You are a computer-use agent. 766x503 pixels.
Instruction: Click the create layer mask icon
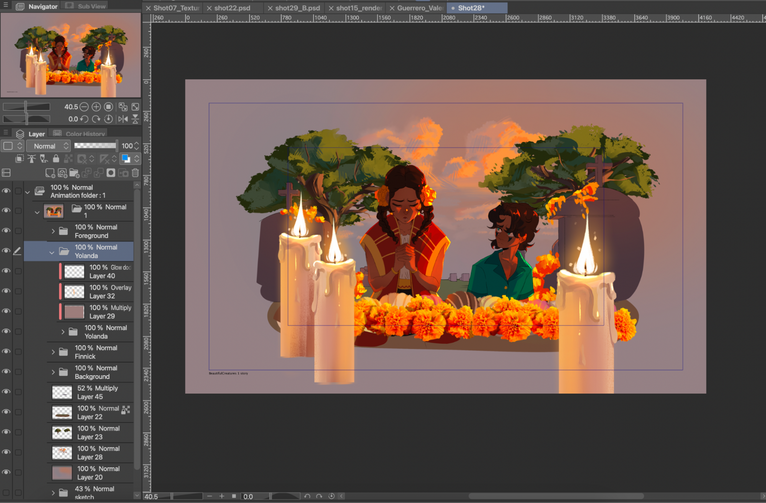coord(111,173)
